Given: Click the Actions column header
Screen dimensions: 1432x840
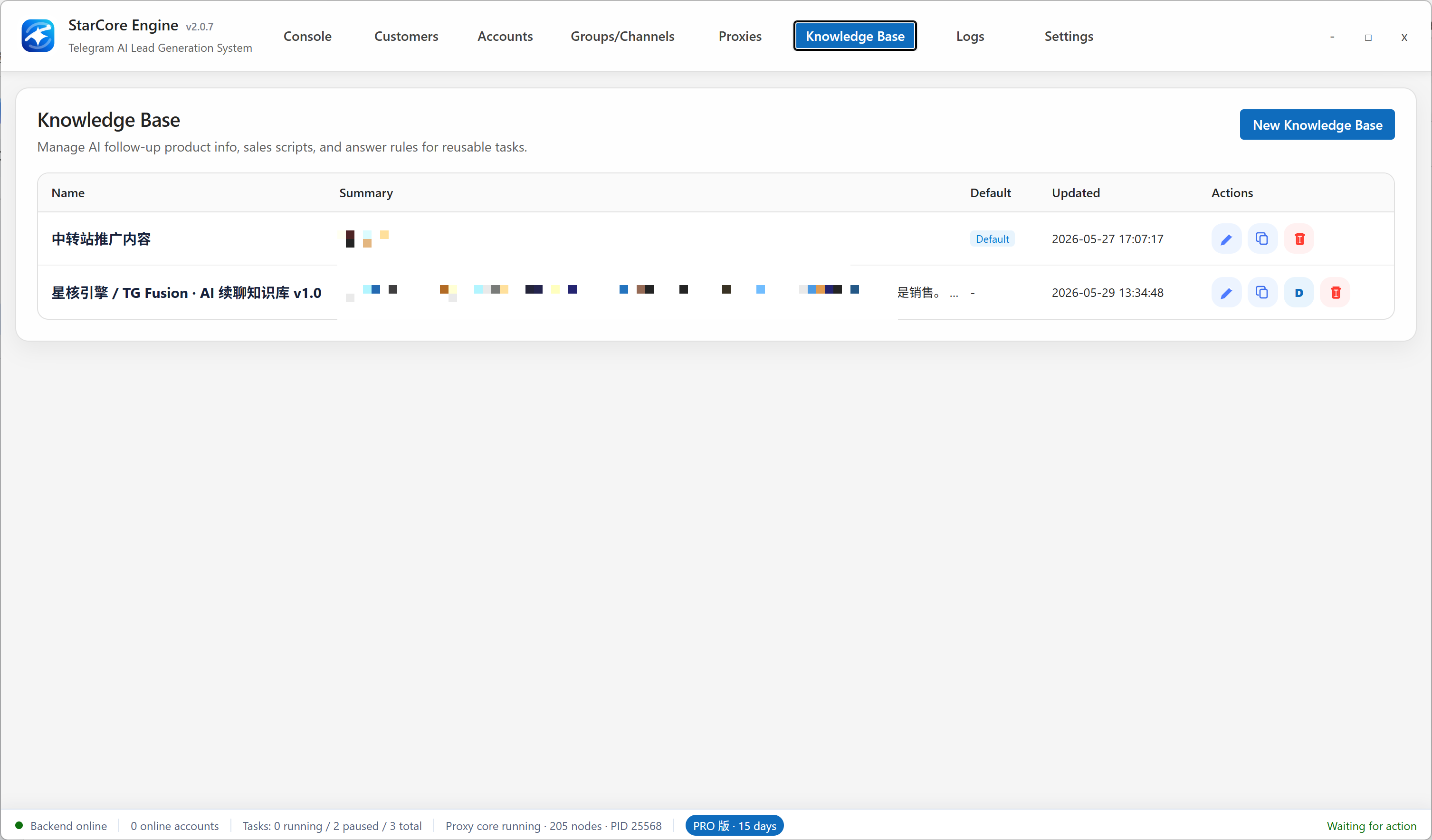Looking at the screenshot, I should (1232, 193).
